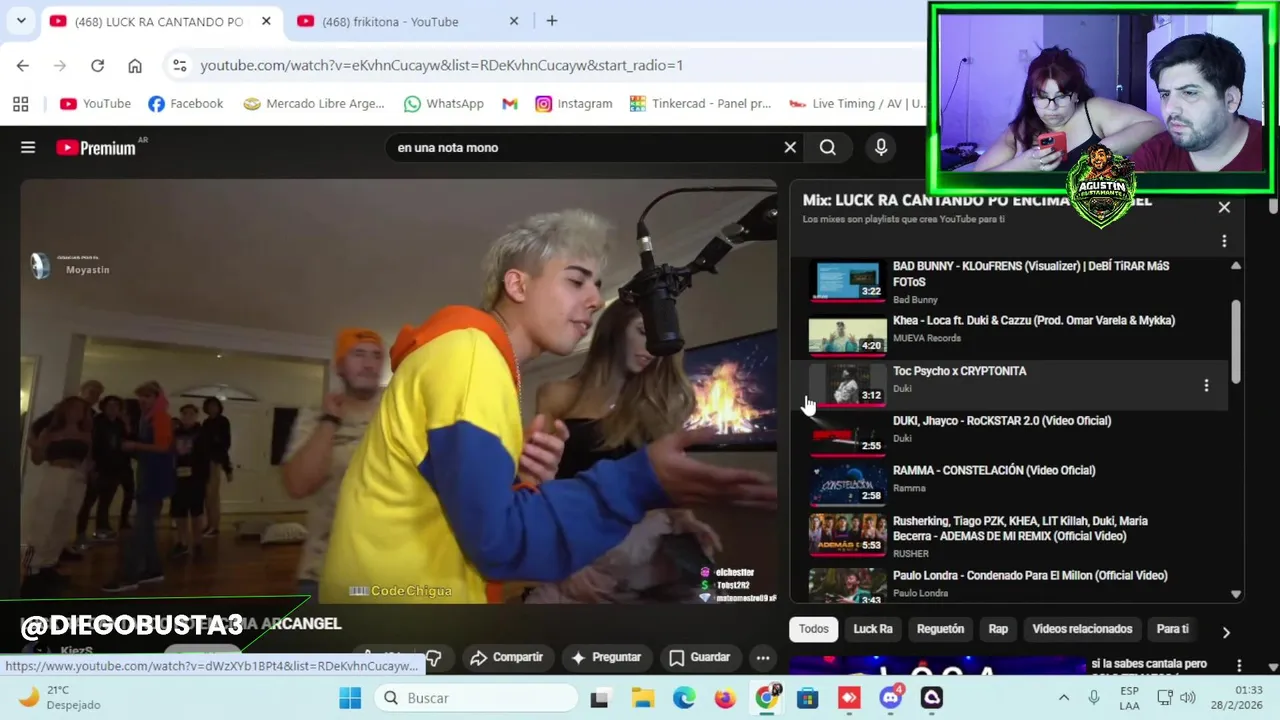This screenshot has height=720, width=1280.
Task: Close the frikitona YouTube tab
Action: [x=514, y=21]
